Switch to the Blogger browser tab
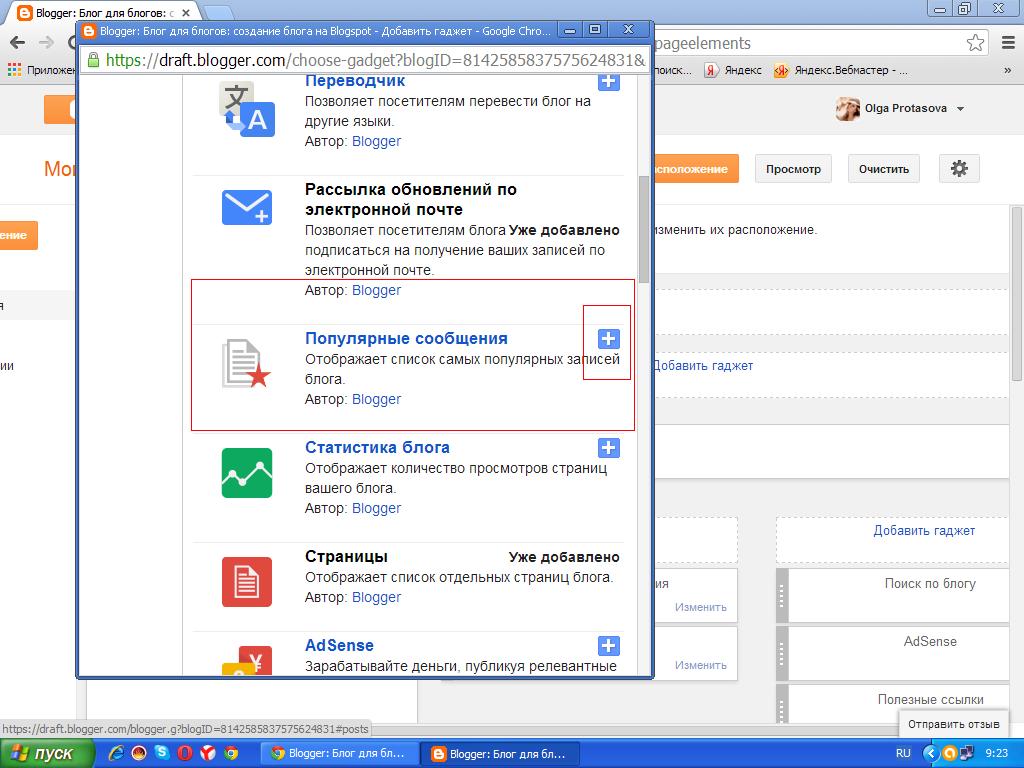Viewport: 1024px width, 768px height. tap(104, 12)
